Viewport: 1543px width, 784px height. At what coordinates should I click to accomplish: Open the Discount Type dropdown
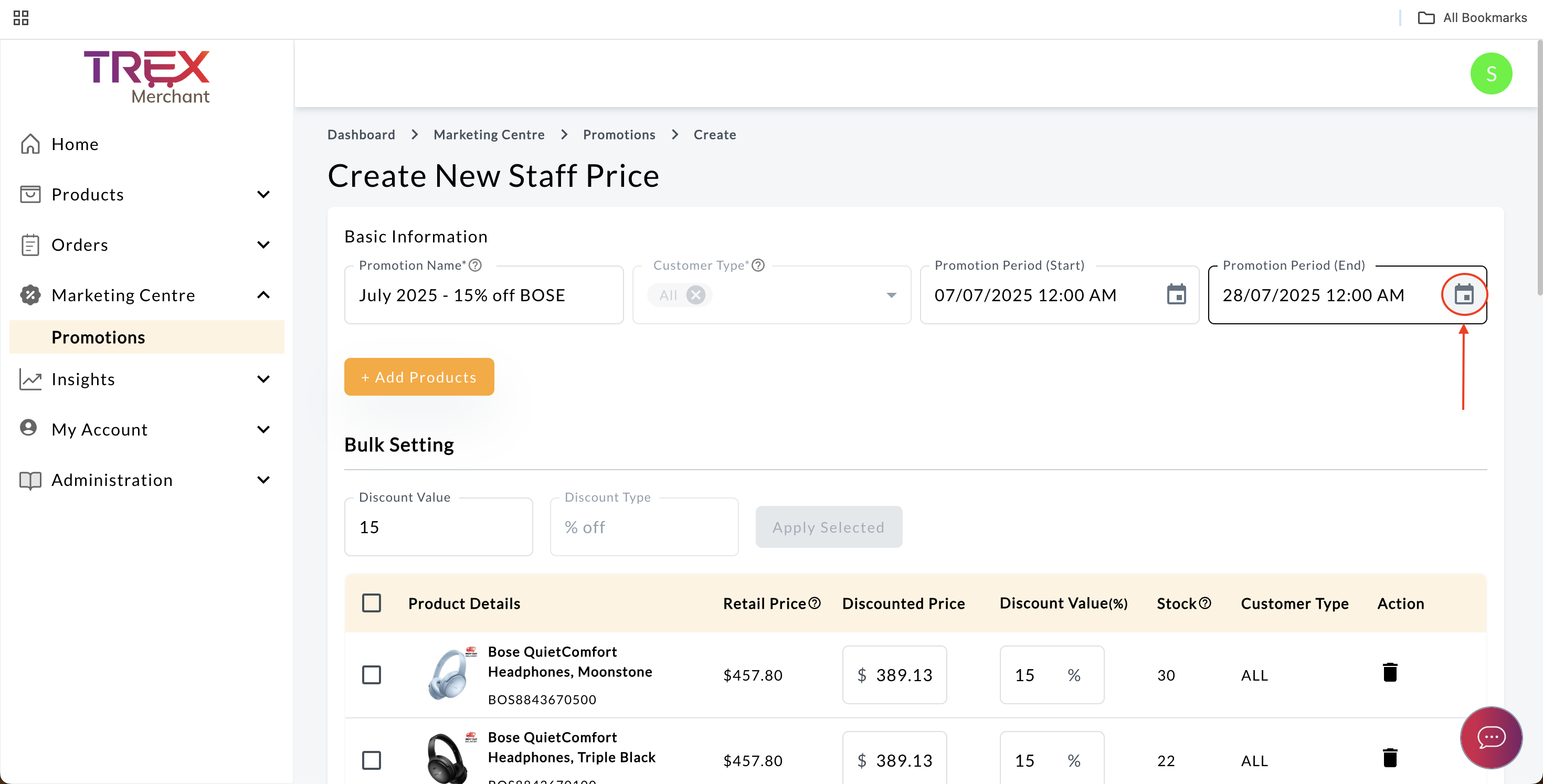coord(644,527)
